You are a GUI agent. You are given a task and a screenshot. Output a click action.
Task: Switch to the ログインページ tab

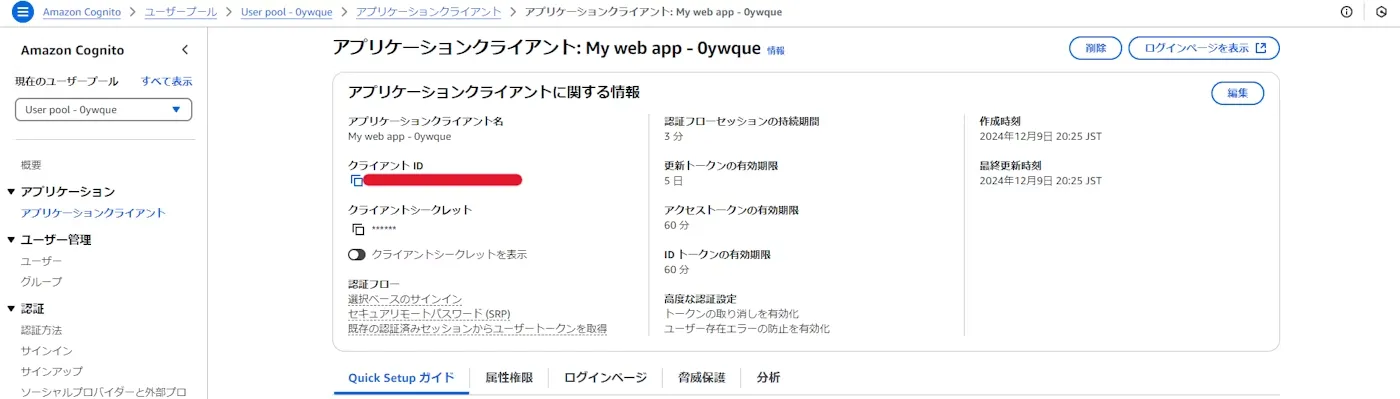pos(606,378)
